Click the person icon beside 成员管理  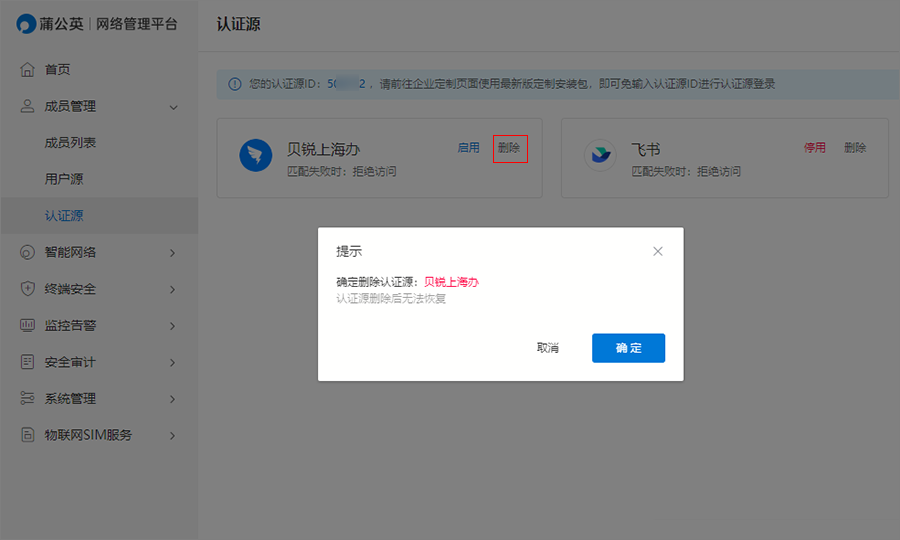27,106
